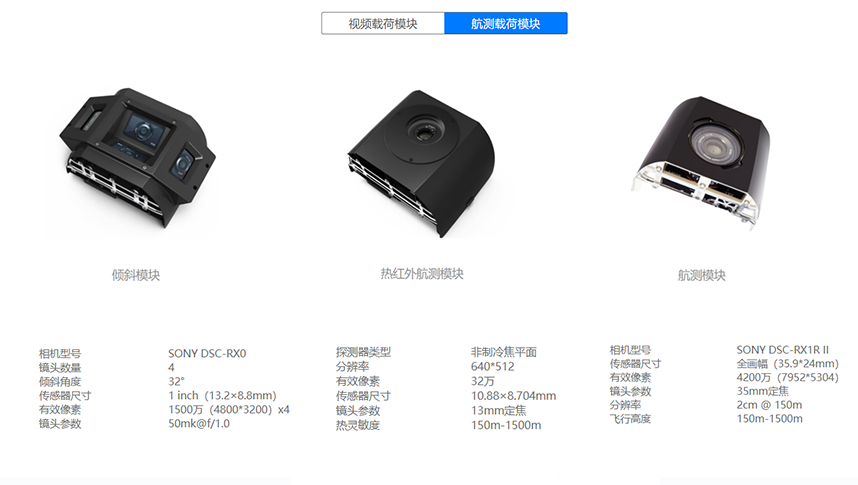This screenshot has width=858, height=485.
Task: Open the 热红外航测模块 title link
Action: point(422,274)
